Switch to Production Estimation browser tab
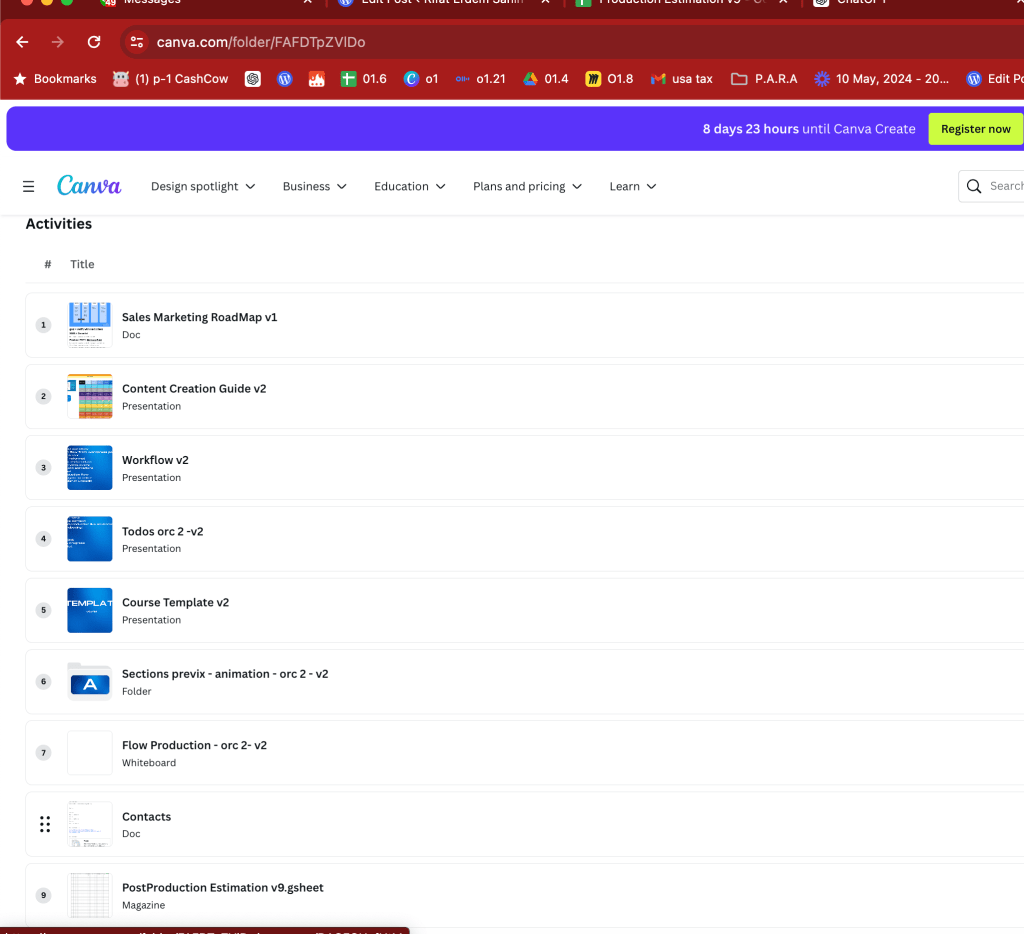The width and height of the screenshot is (1024, 934). point(682,3)
